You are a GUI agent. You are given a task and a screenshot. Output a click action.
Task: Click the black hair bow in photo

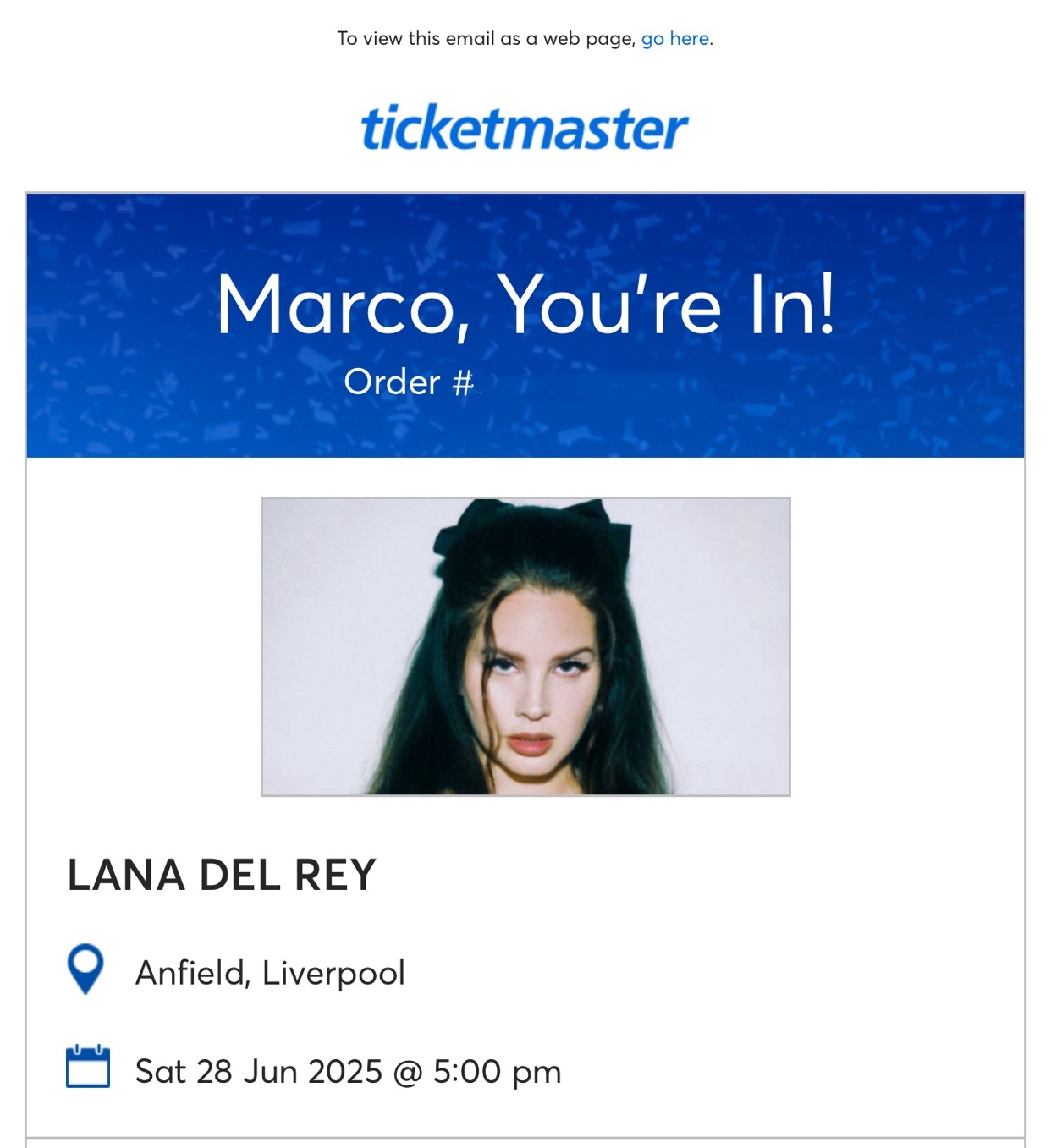click(x=532, y=526)
